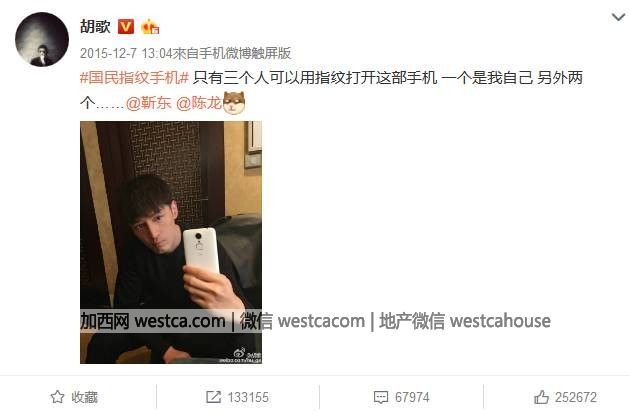The width and height of the screenshot is (630, 412).
Task: Enlarge the selfie photo with white phone
Action: click(171, 242)
